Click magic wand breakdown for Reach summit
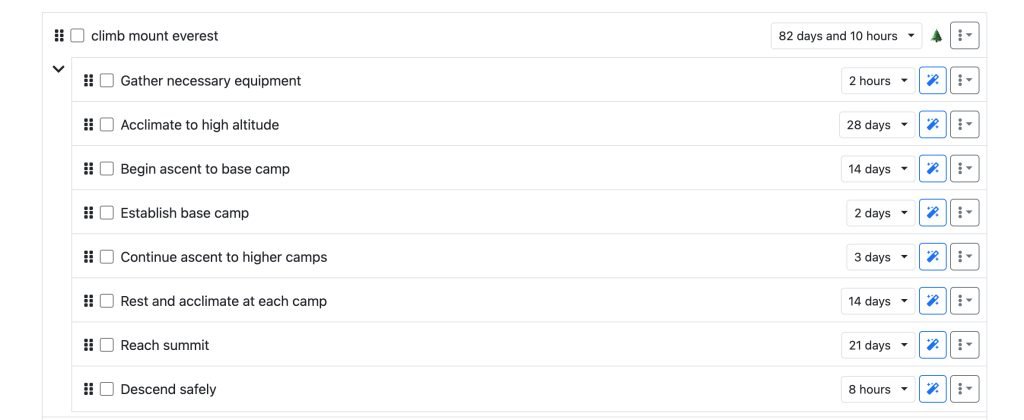The image size is (1024, 420). 932,345
